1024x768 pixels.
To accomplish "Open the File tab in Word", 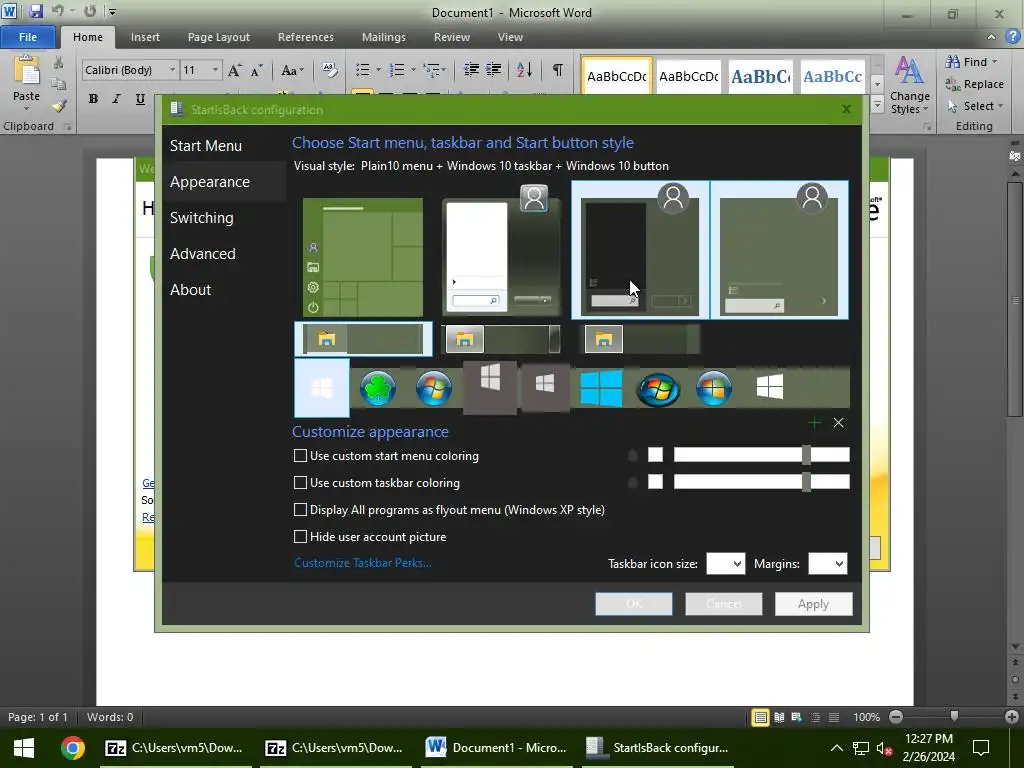I will 27,37.
